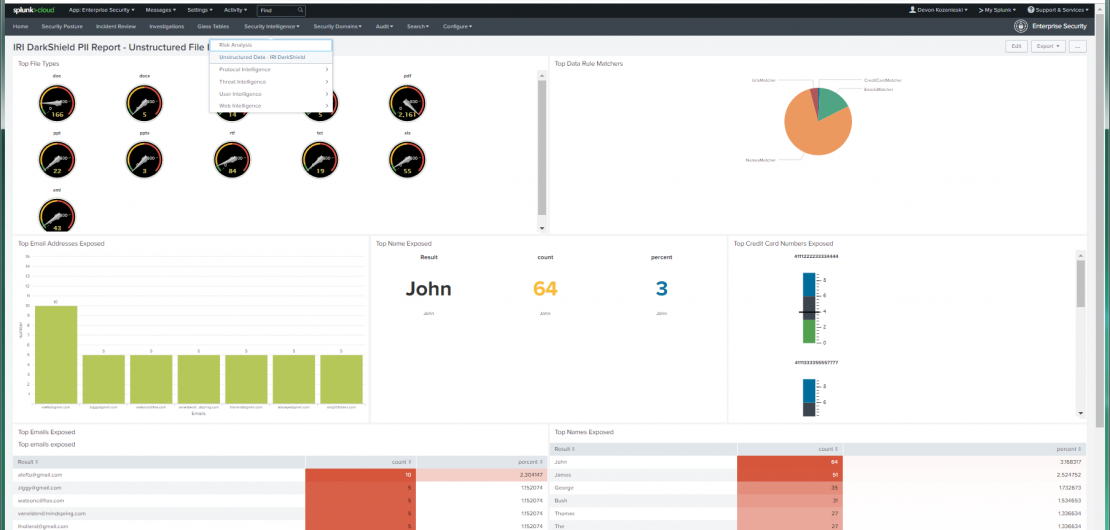Image resolution: width=1110 pixels, height=530 pixels.
Task: Open the Security Domains menu
Action: click(337, 26)
